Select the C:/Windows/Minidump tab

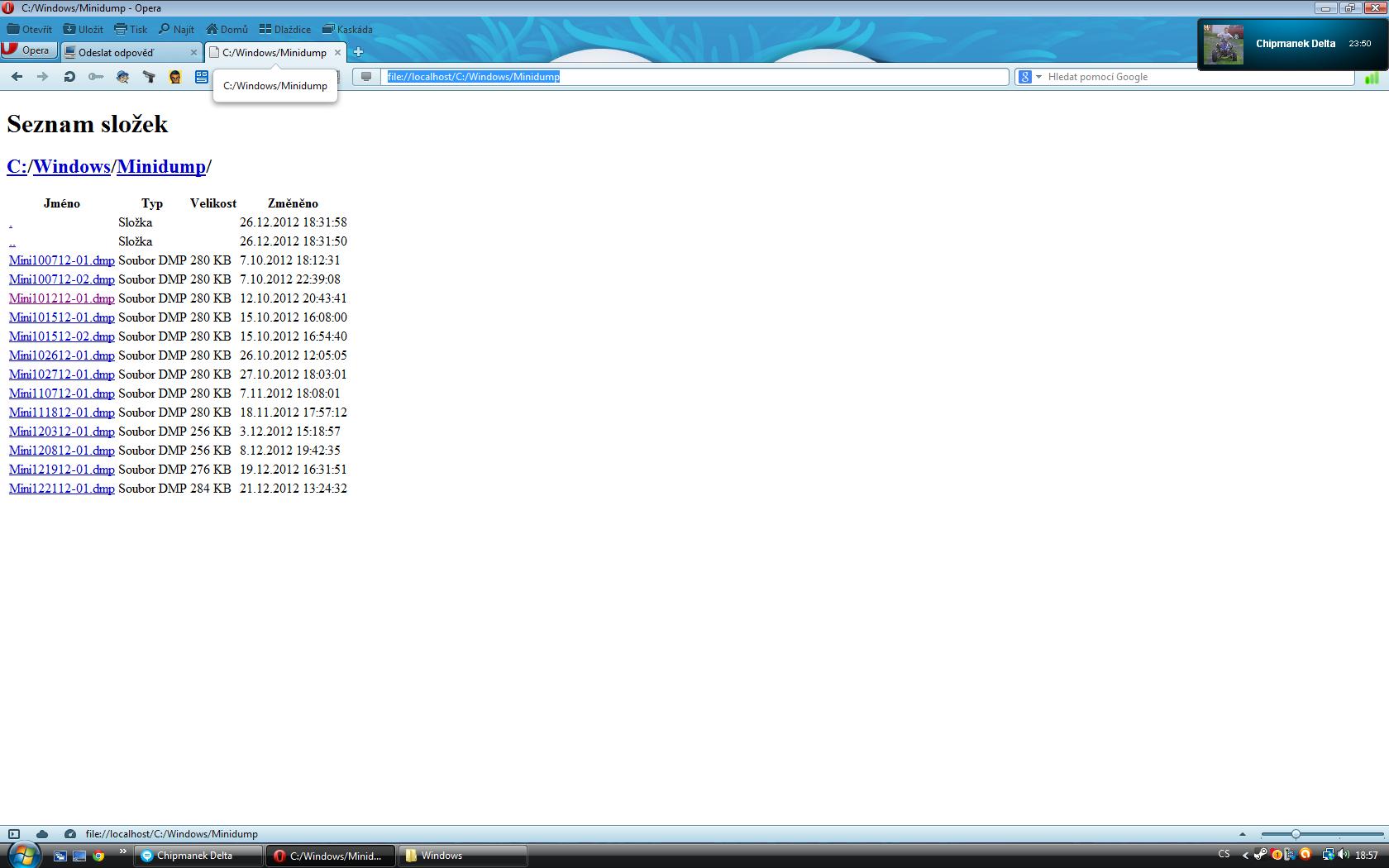point(275,52)
